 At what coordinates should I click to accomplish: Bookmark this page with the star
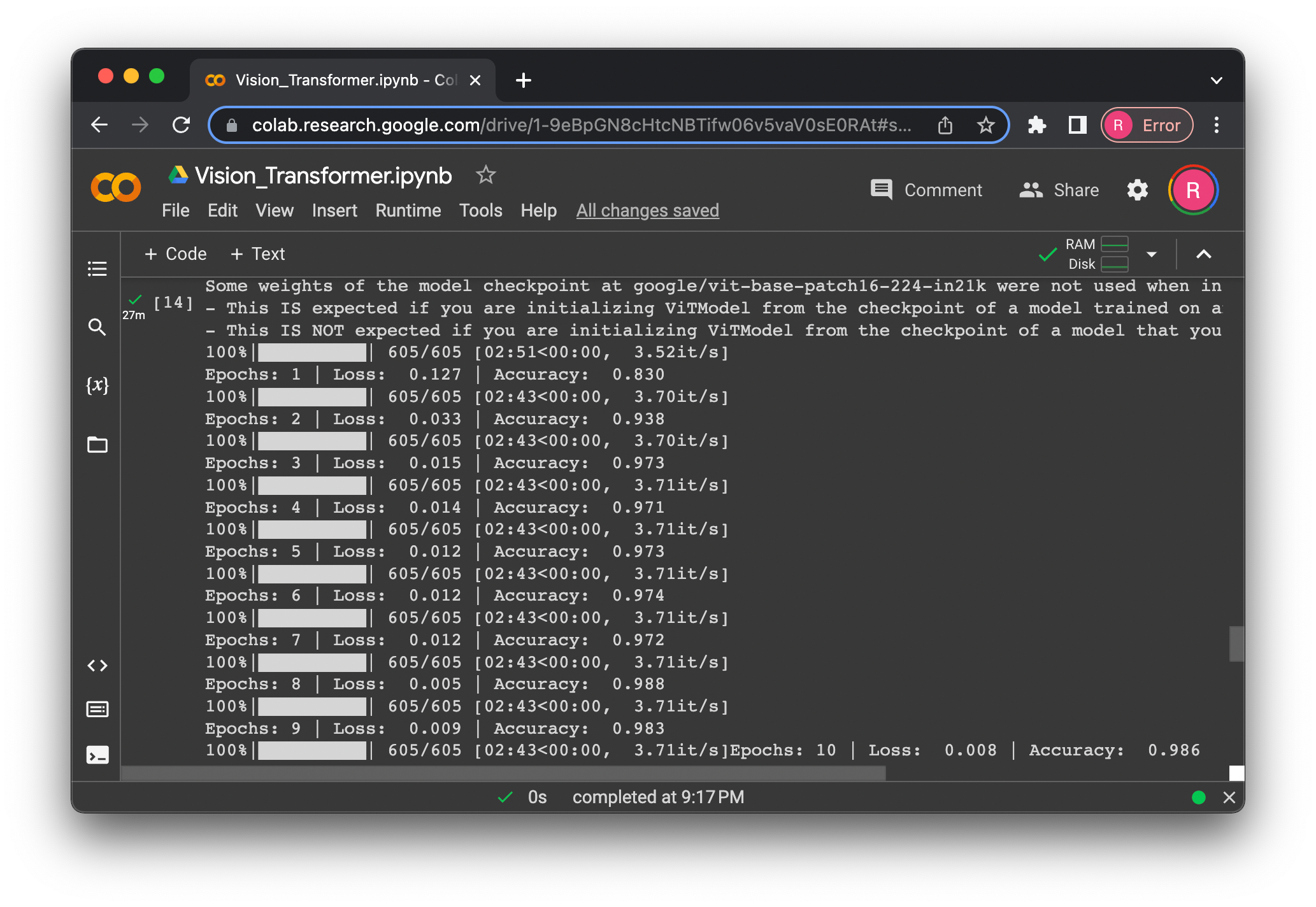(x=985, y=125)
